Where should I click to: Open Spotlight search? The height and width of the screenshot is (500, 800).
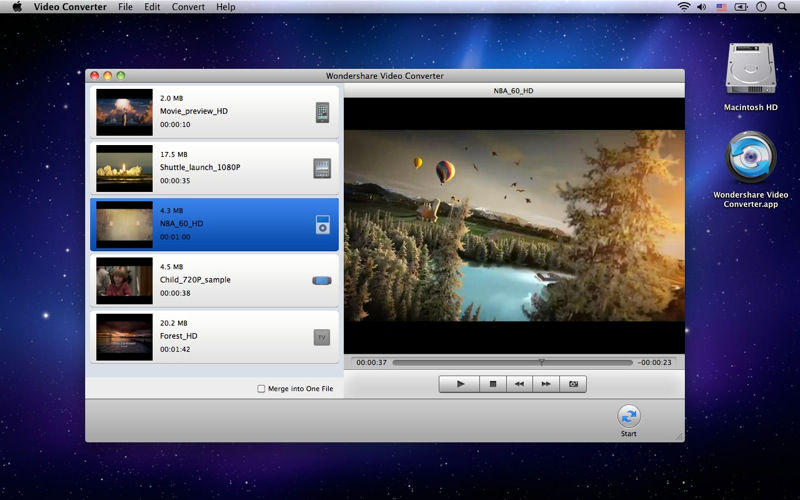pos(782,7)
